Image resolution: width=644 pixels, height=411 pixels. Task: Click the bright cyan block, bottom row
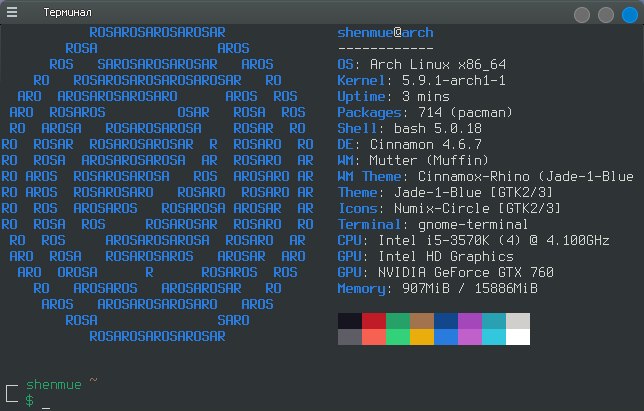point(494,337)
